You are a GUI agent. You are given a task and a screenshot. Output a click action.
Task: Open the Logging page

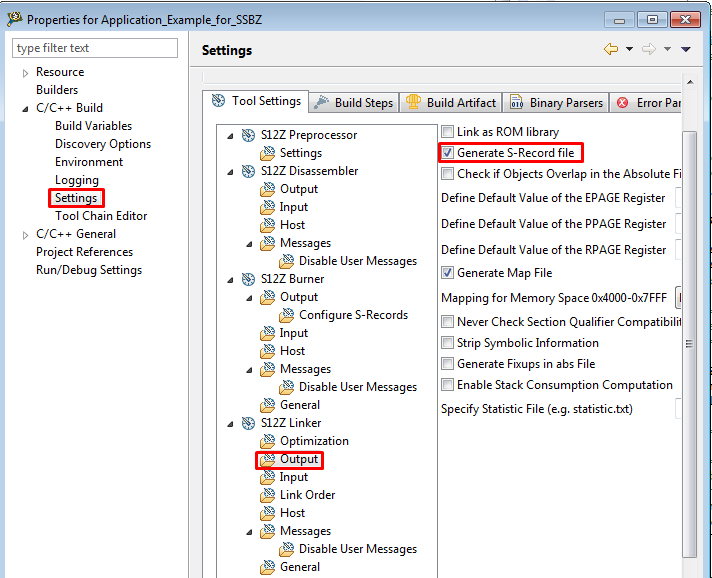click(77, 180)
